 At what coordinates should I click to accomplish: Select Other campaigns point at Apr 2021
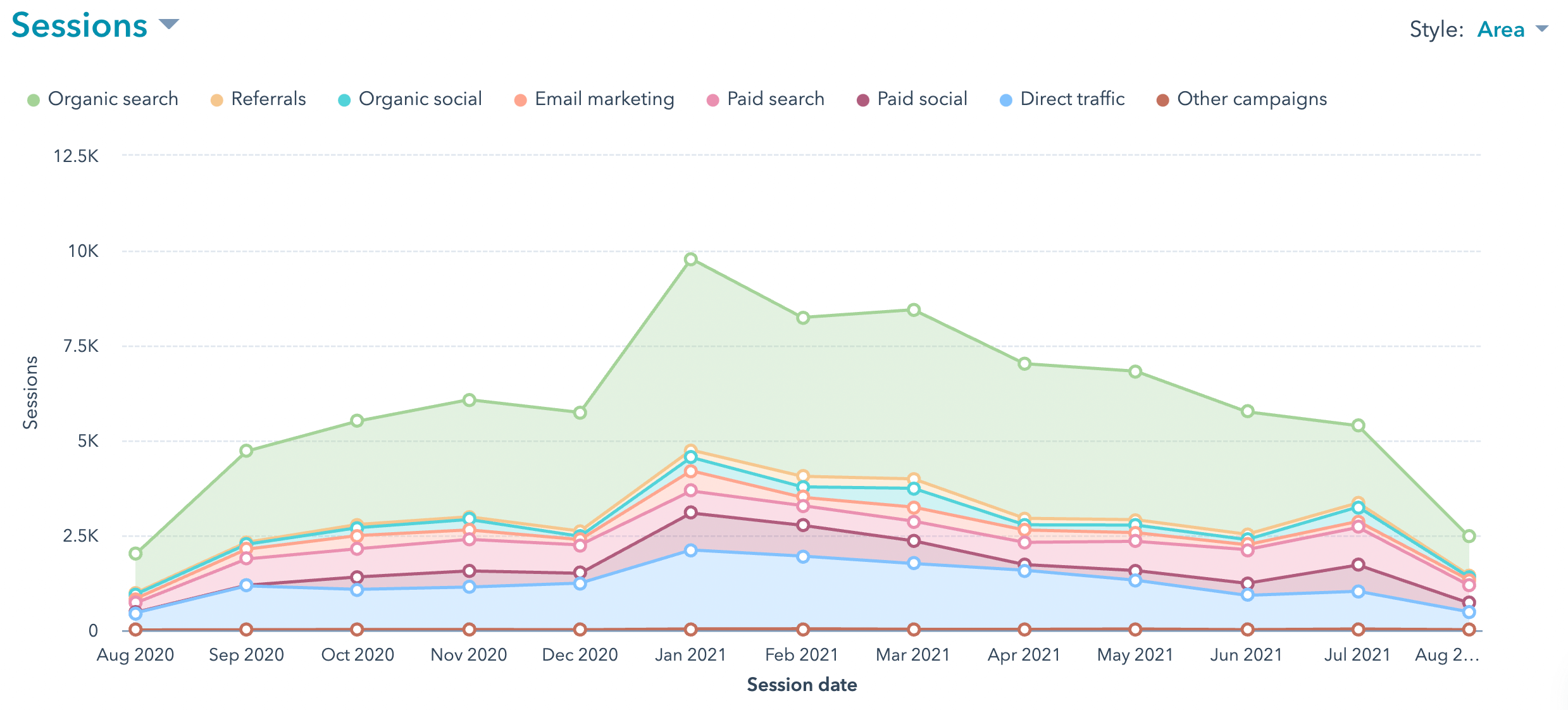[x=1024, y=630]
